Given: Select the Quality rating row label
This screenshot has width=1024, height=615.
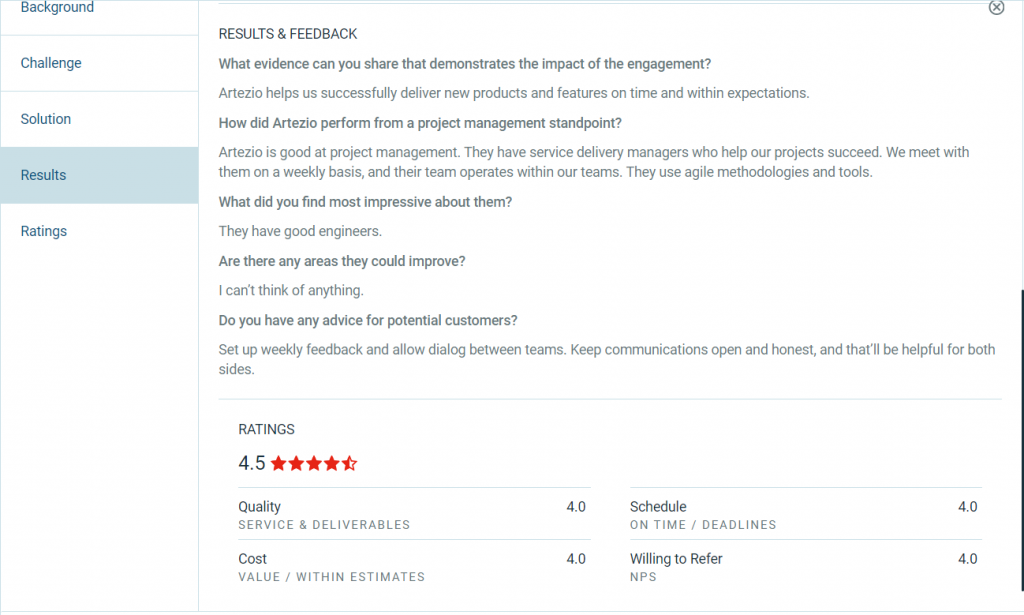Looking at the screenshot, I should (260, 507).
